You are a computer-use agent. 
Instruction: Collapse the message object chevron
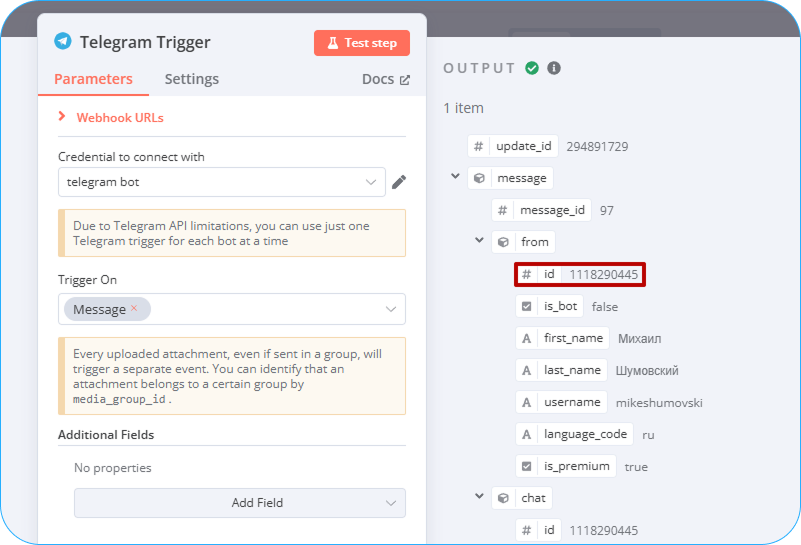tap(455, 176)
